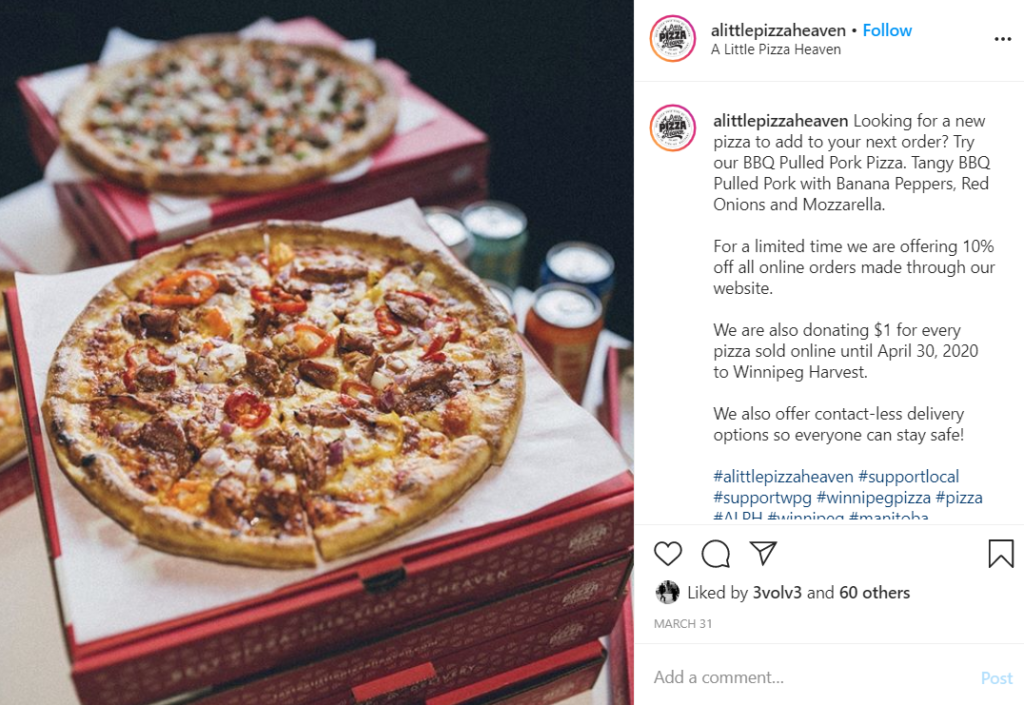1024x705 pixels.
Task: Open the three-dot more options menu
Action: (x=1002, y=39)
